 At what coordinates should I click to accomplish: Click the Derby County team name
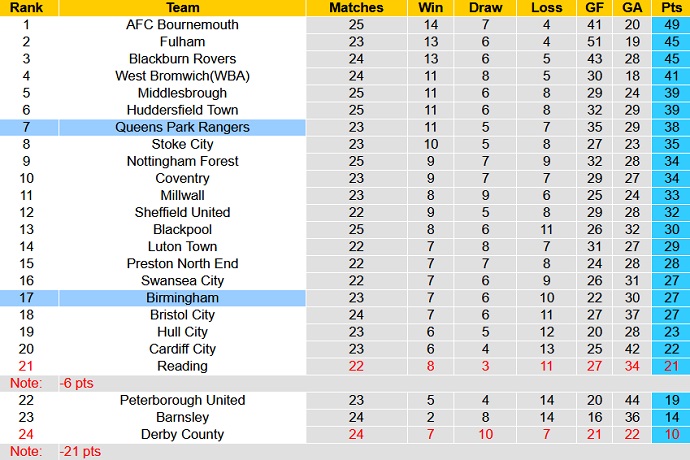[x=182, y=434]
